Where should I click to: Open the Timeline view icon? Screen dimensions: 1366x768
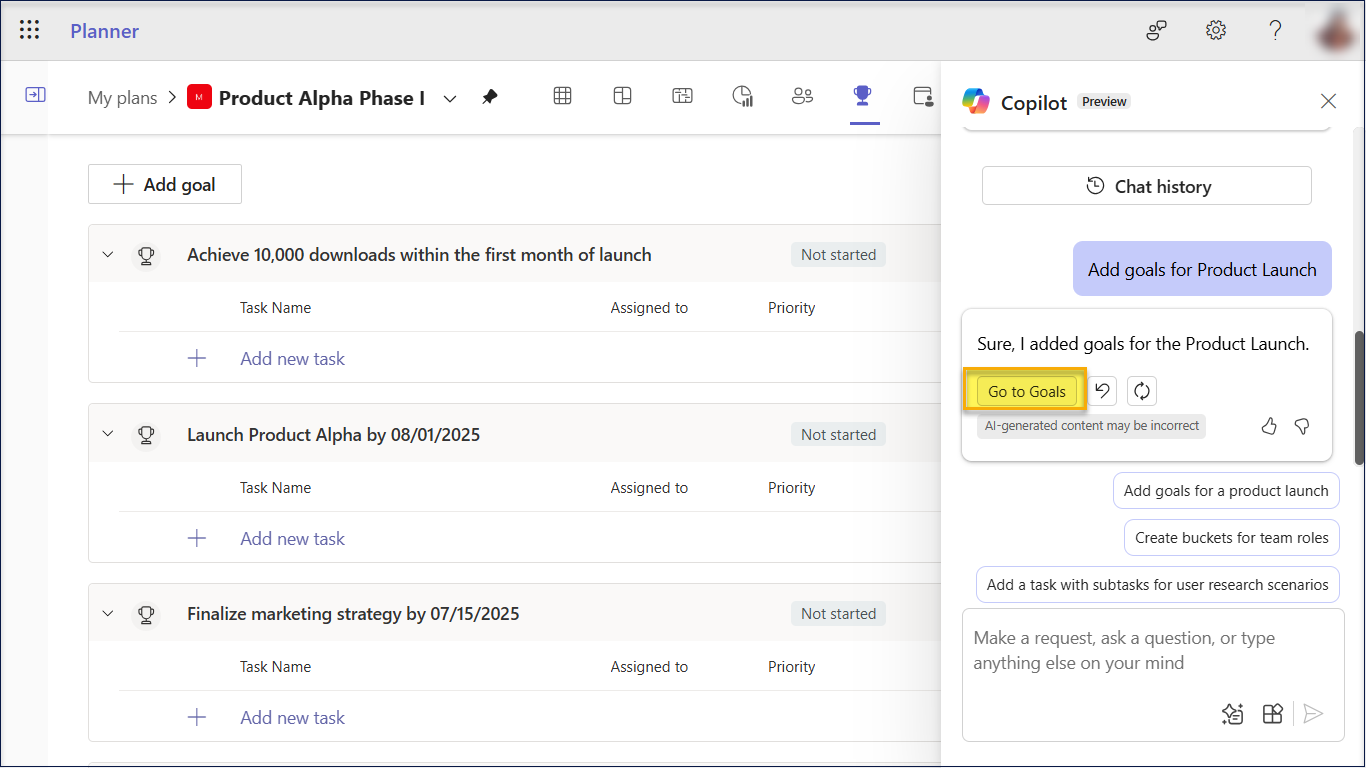pyautogui.click(x=682, y=96)
